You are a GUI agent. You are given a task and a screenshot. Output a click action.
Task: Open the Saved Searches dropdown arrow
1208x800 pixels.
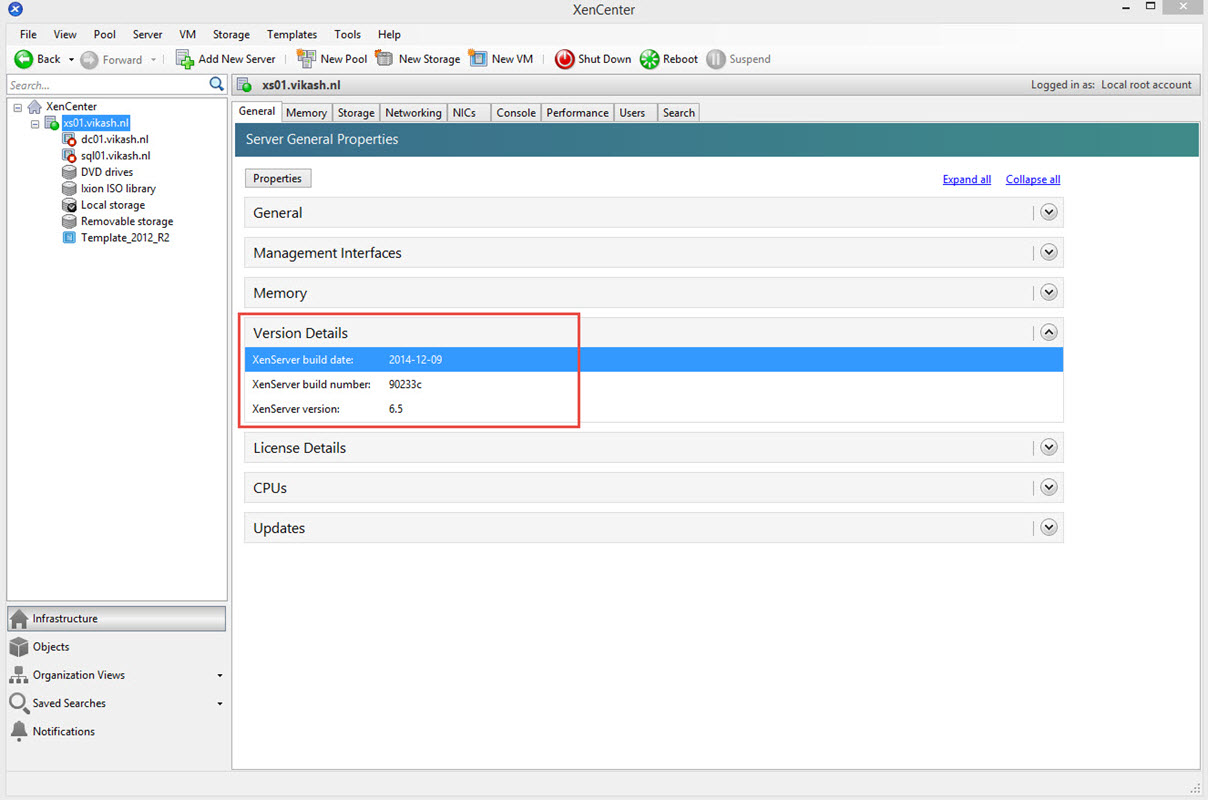click(220, 704)
